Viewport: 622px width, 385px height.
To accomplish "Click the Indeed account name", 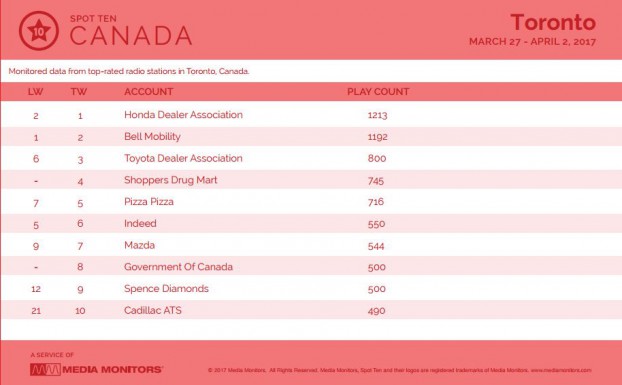I will pyautogui.click(x=140, y=223).
